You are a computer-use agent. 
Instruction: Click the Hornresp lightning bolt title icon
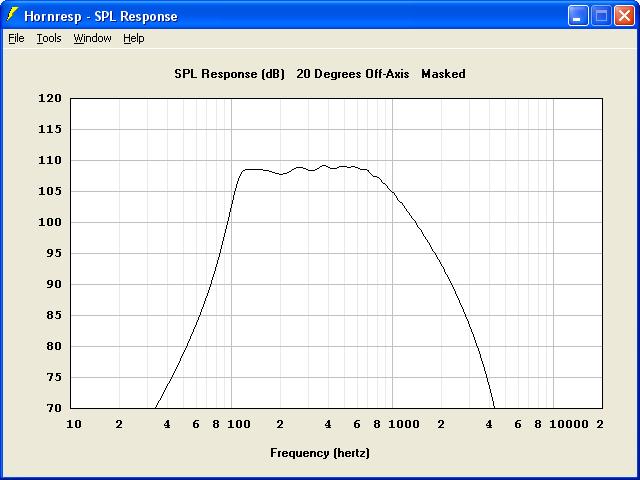point(13,15)
